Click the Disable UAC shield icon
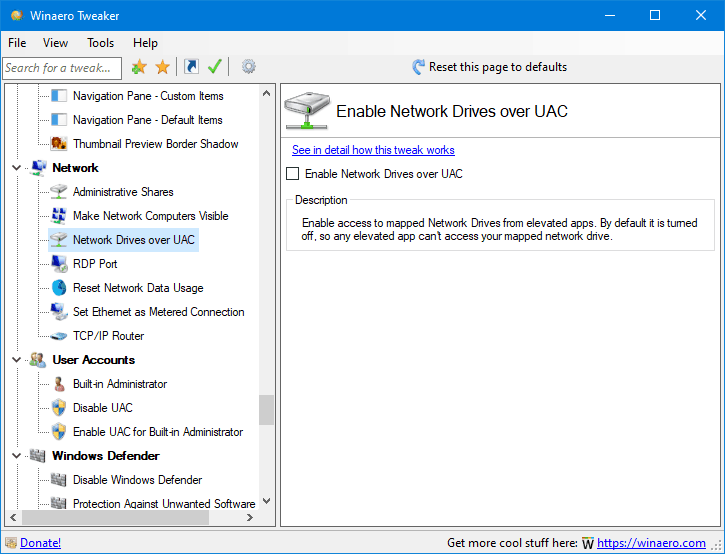The height and width of the screenshot is (554, 725). coord(59,408)
